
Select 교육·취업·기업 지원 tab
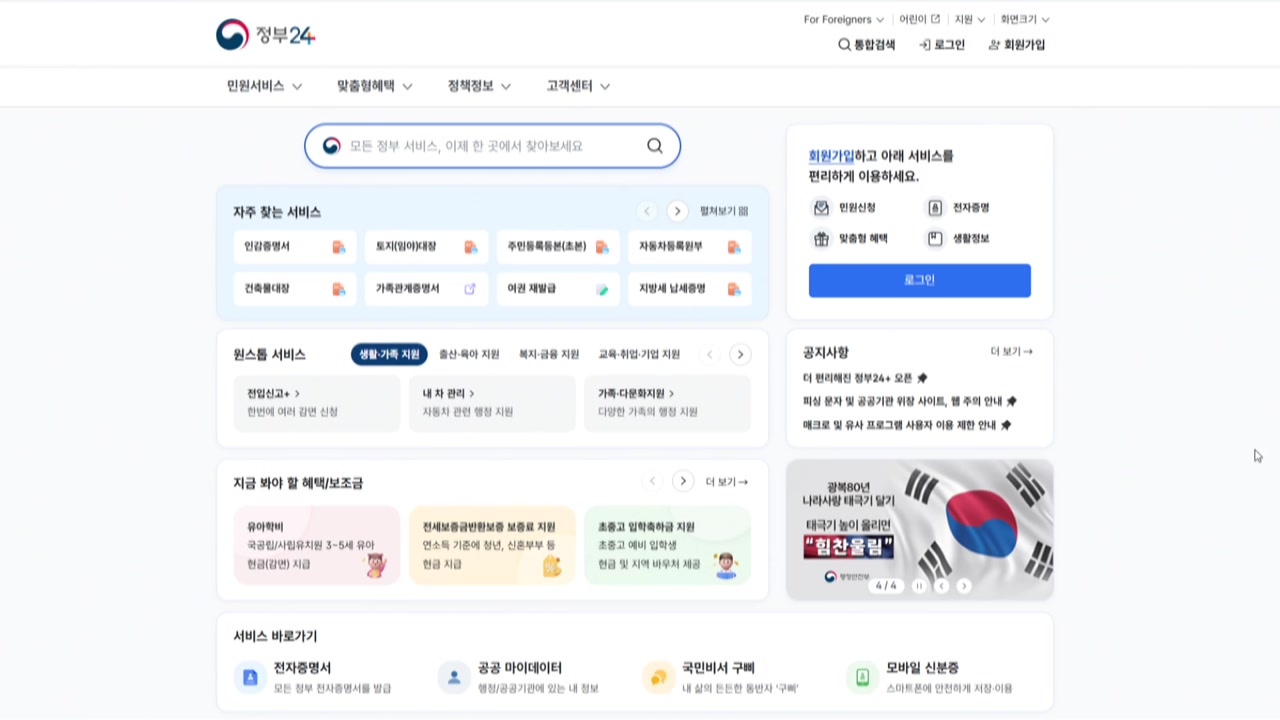tap(639, 354)
